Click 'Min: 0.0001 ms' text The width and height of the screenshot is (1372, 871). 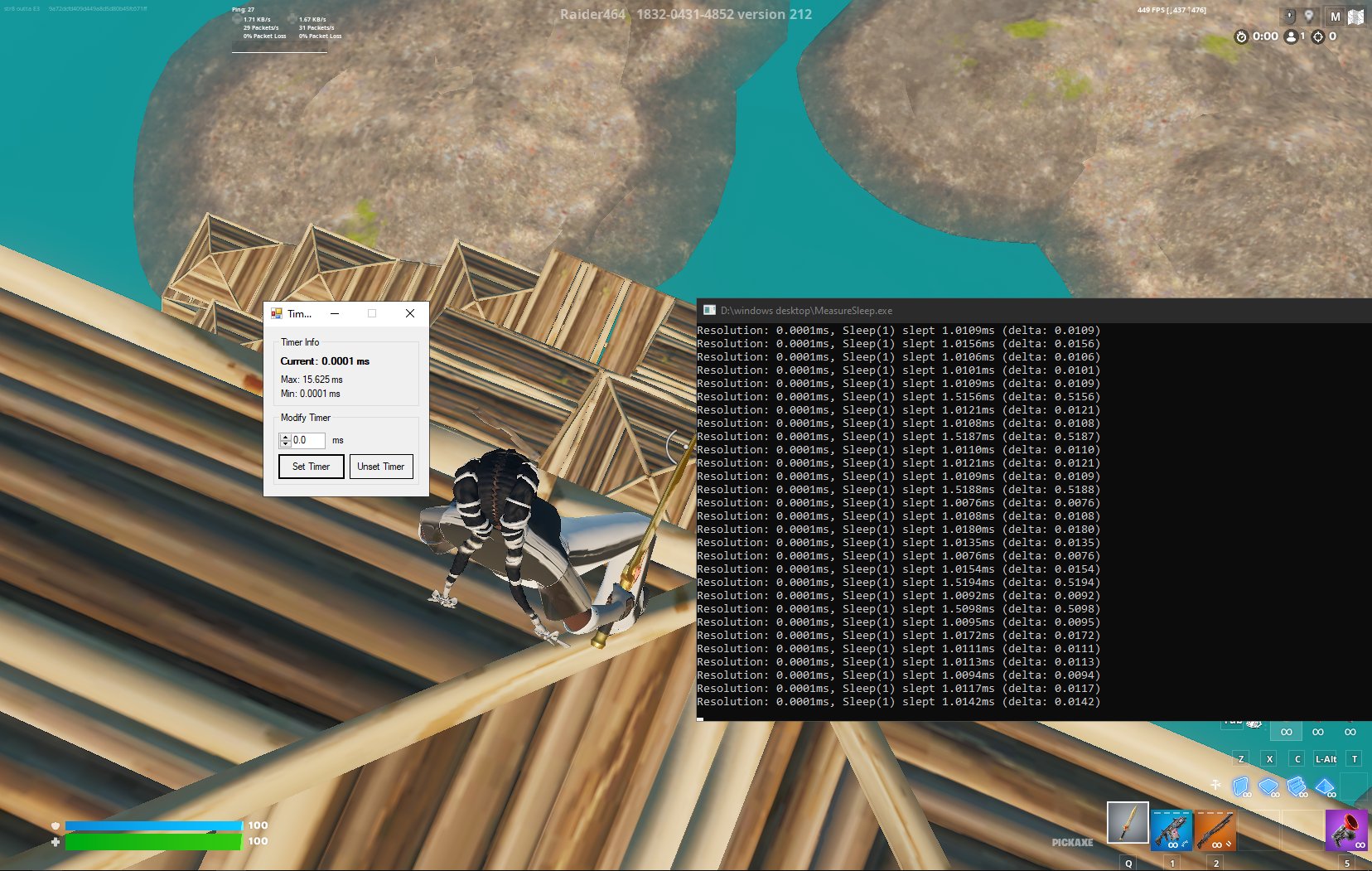point(311,394)
